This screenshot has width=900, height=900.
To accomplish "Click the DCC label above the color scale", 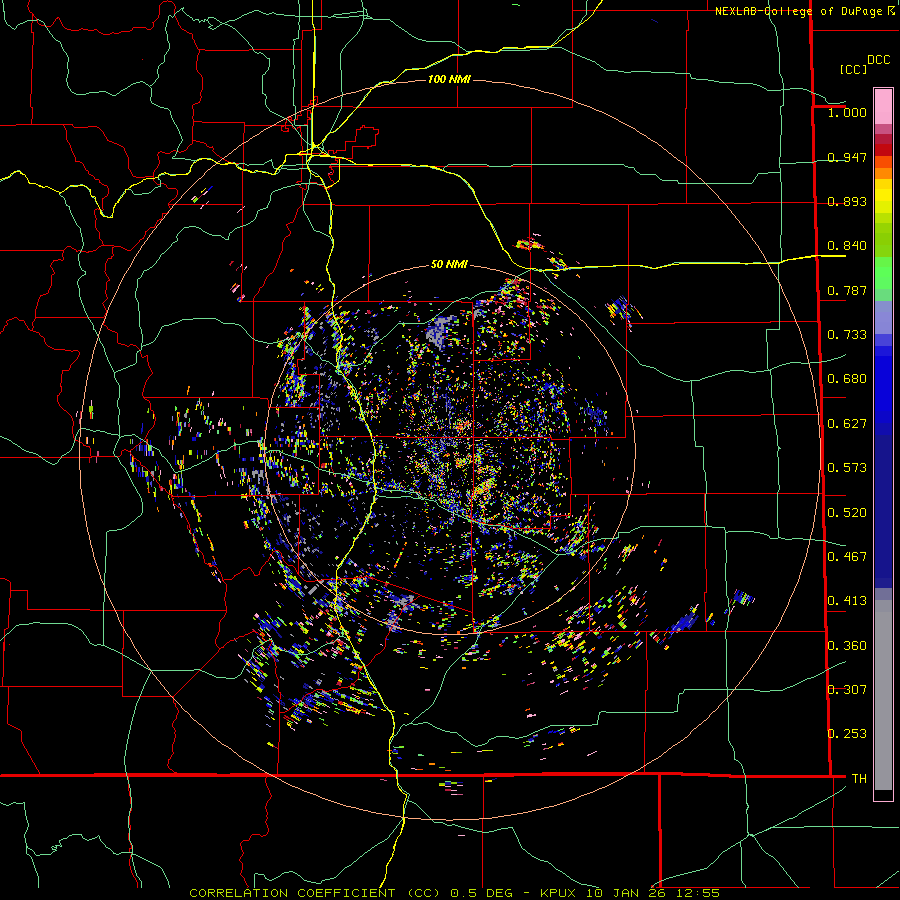I will tap(878, 60).
